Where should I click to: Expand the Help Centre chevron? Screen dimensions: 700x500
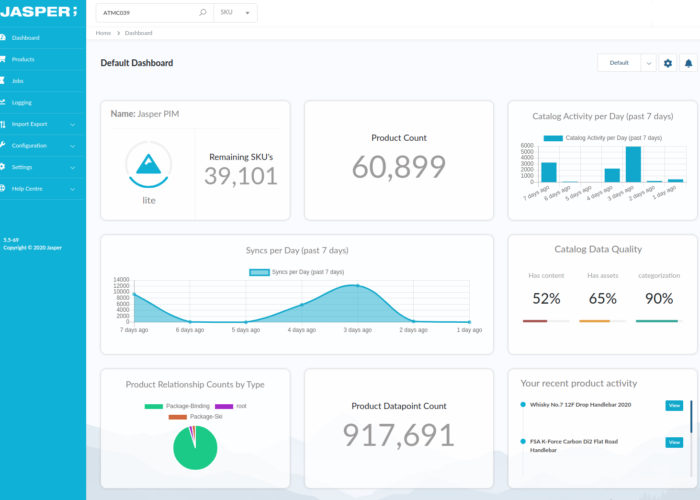[x=73, y=189]
